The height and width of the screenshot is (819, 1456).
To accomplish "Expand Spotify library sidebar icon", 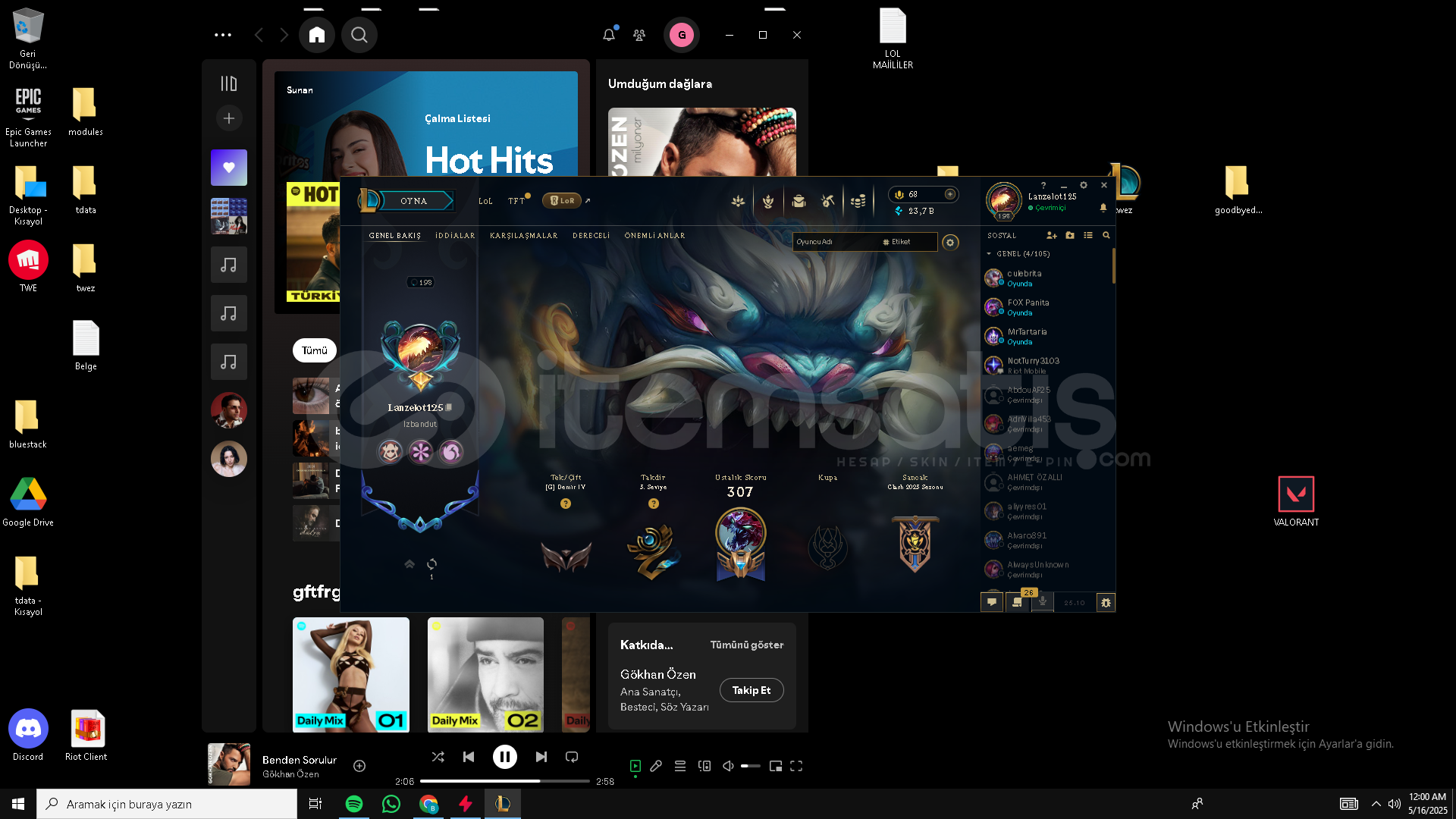I will pyautogui.click(x=229, y=83).
